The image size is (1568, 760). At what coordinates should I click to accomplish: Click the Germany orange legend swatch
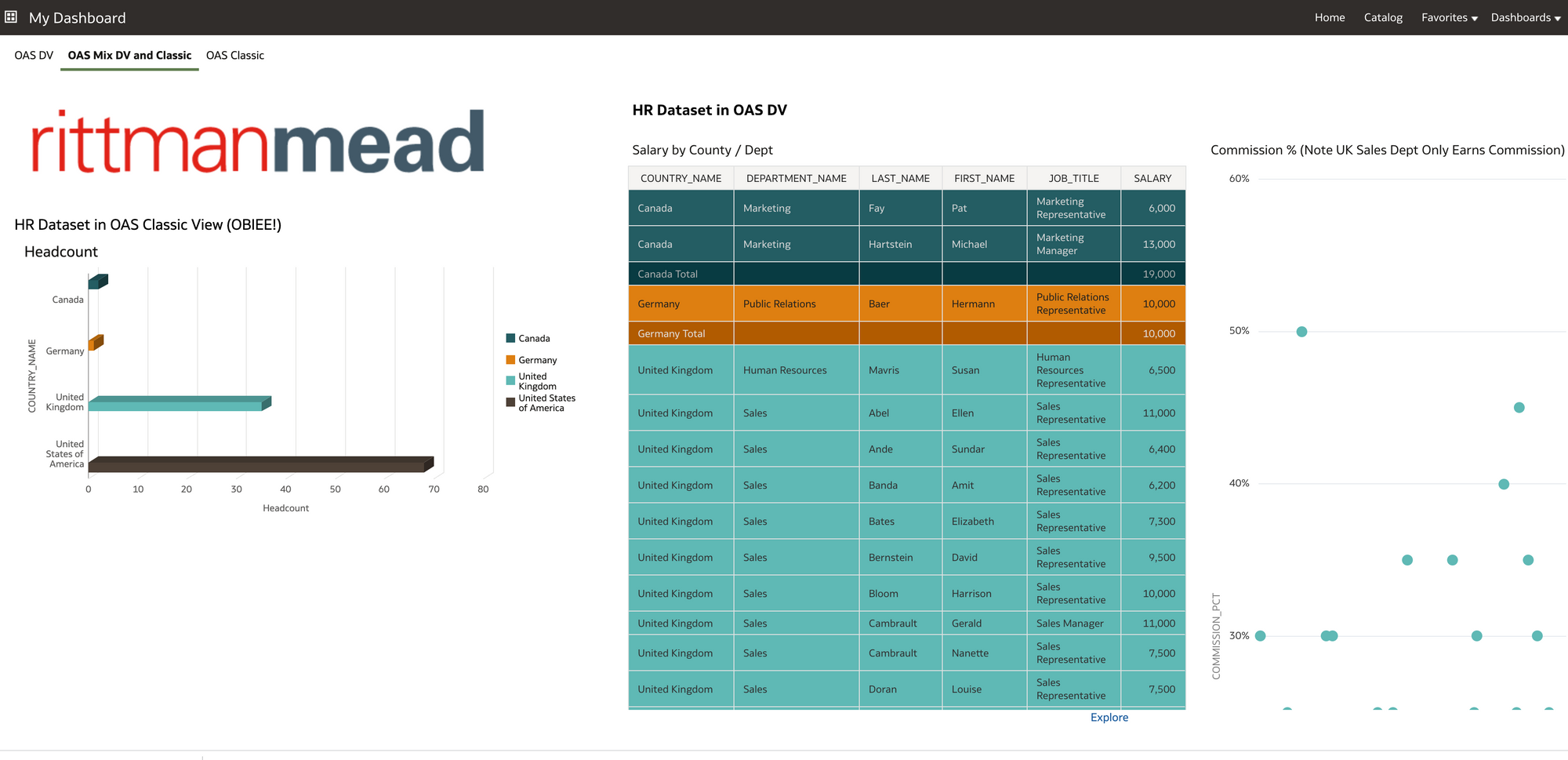pyautogui.click(x=510, y=360)
